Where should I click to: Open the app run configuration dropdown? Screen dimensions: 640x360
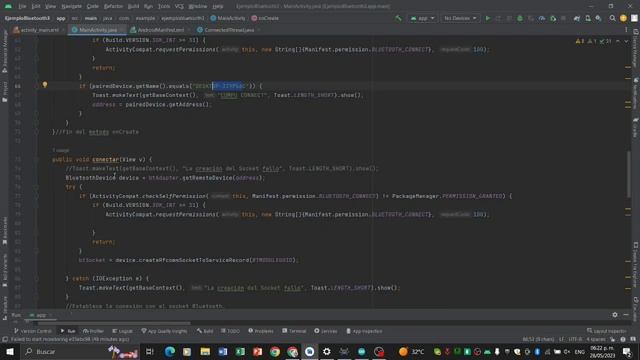[422, 18]
